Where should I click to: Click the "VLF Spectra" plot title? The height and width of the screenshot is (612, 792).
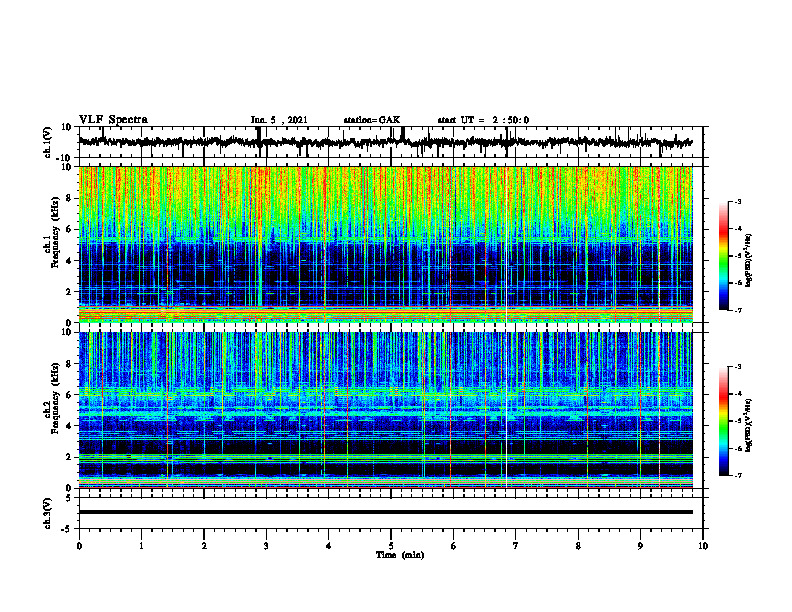tap(113, 120)
